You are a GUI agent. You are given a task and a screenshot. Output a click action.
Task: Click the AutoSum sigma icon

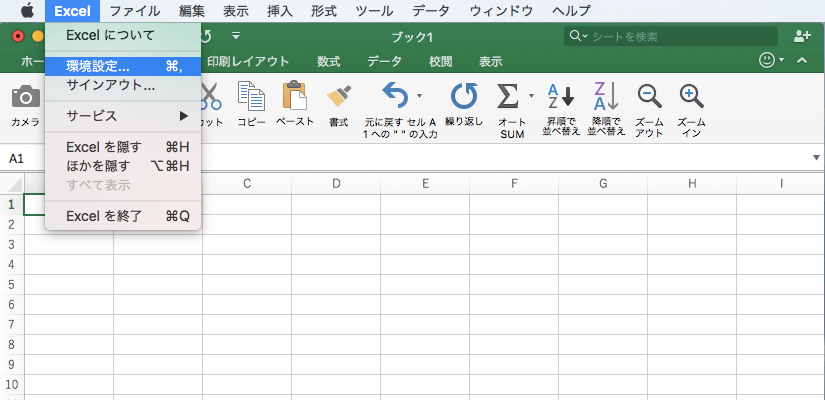508,96
